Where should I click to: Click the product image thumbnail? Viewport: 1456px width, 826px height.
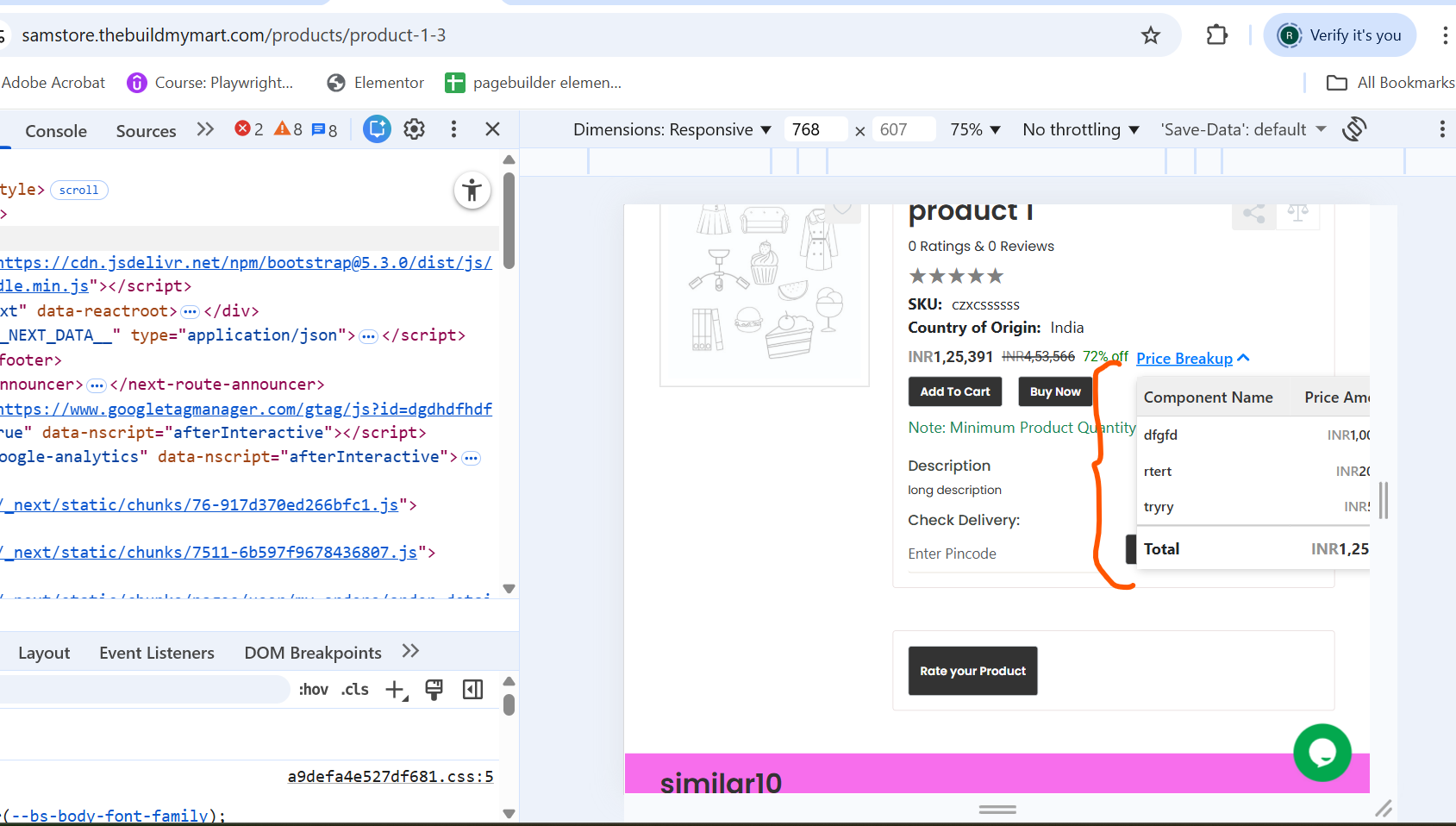point(765,294)
